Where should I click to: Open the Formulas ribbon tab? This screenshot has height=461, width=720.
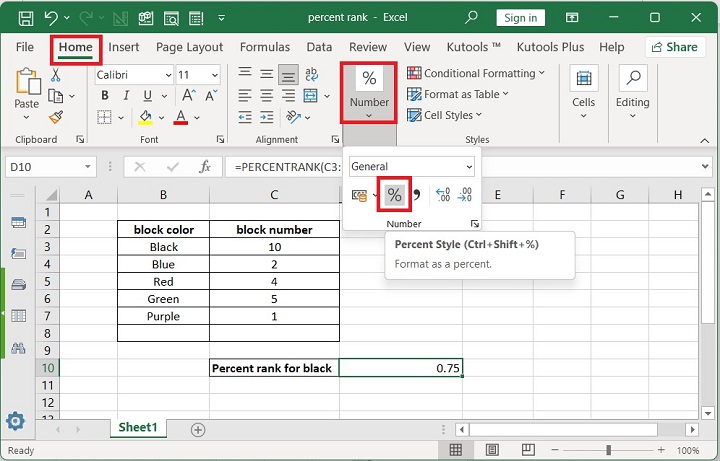(264, 47)
